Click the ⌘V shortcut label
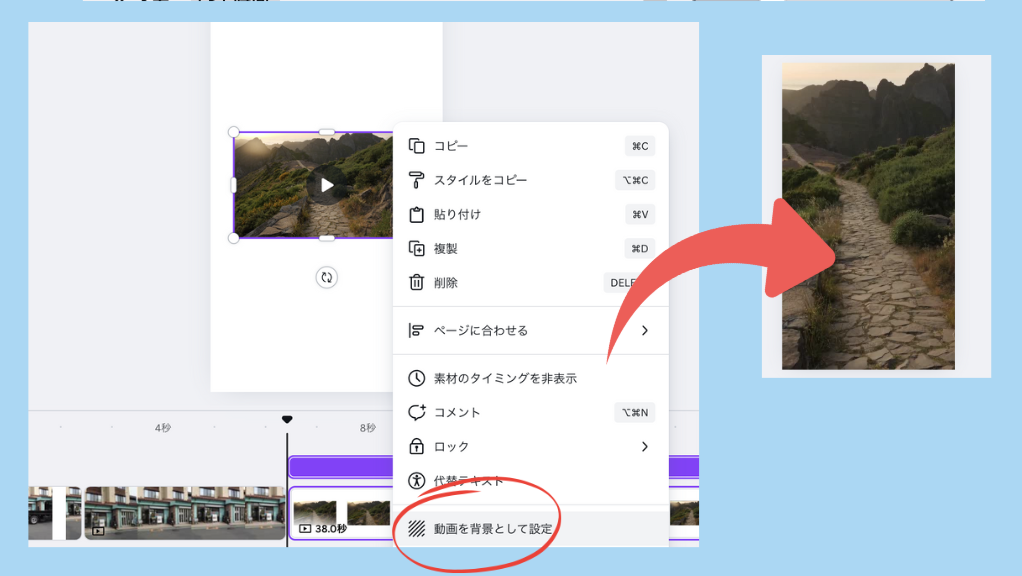This screenshot has width=1022, height=576. [640, 214]
